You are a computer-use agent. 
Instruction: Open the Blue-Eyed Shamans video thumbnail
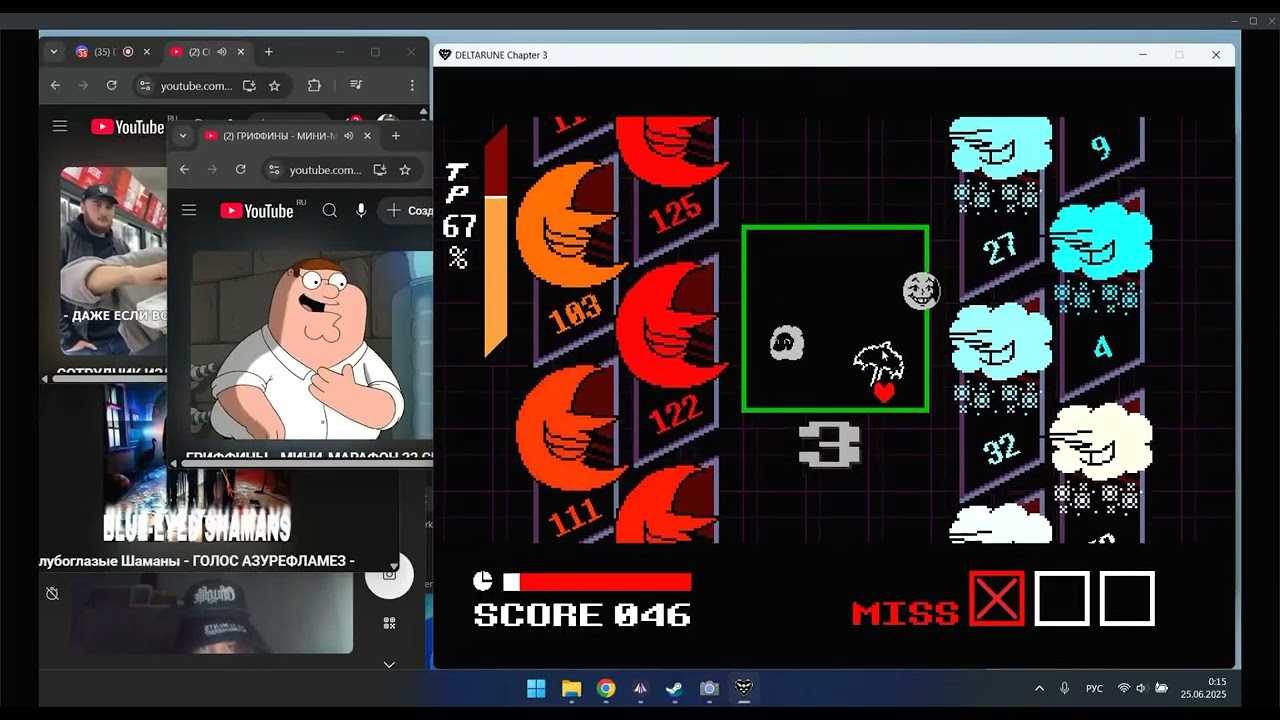198,464
